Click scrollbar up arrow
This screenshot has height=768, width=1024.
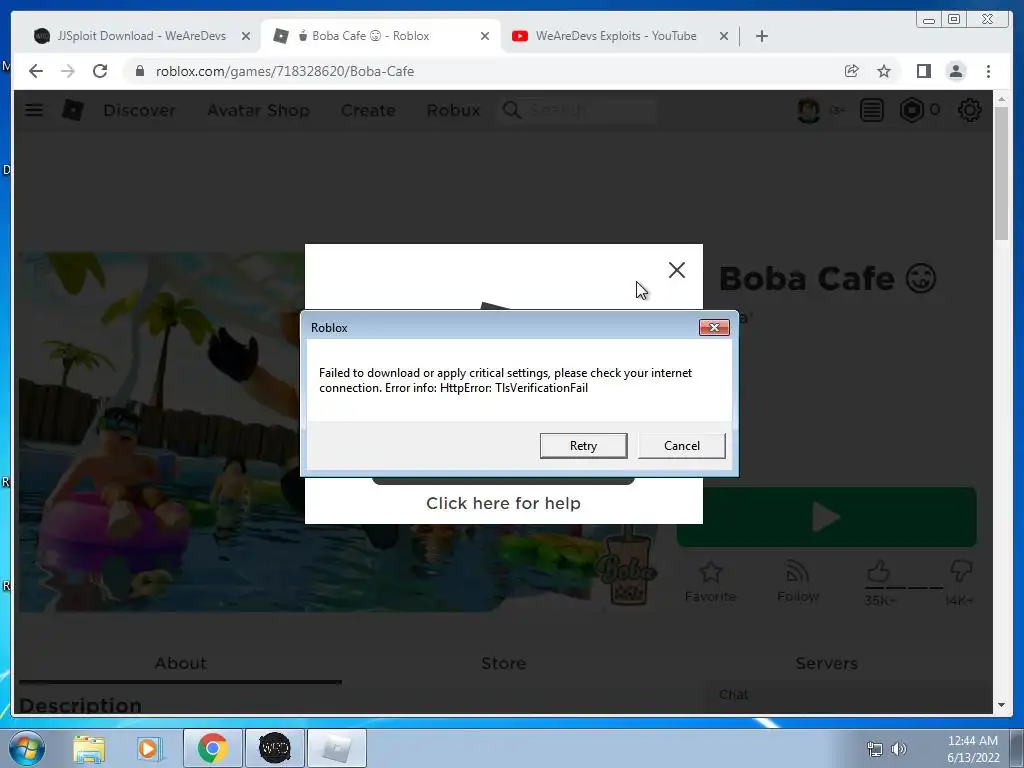tap(1001, 99)
